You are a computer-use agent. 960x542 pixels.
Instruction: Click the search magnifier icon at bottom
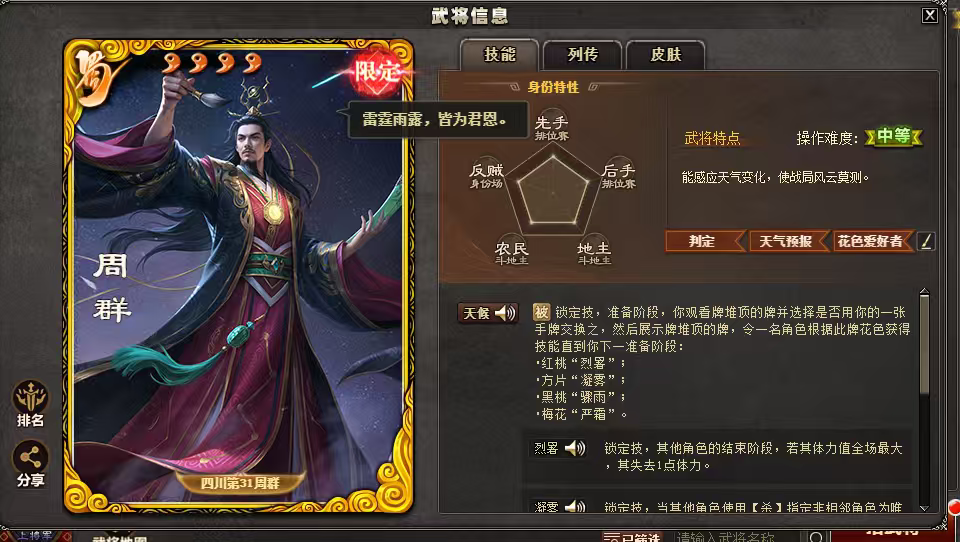816,537
